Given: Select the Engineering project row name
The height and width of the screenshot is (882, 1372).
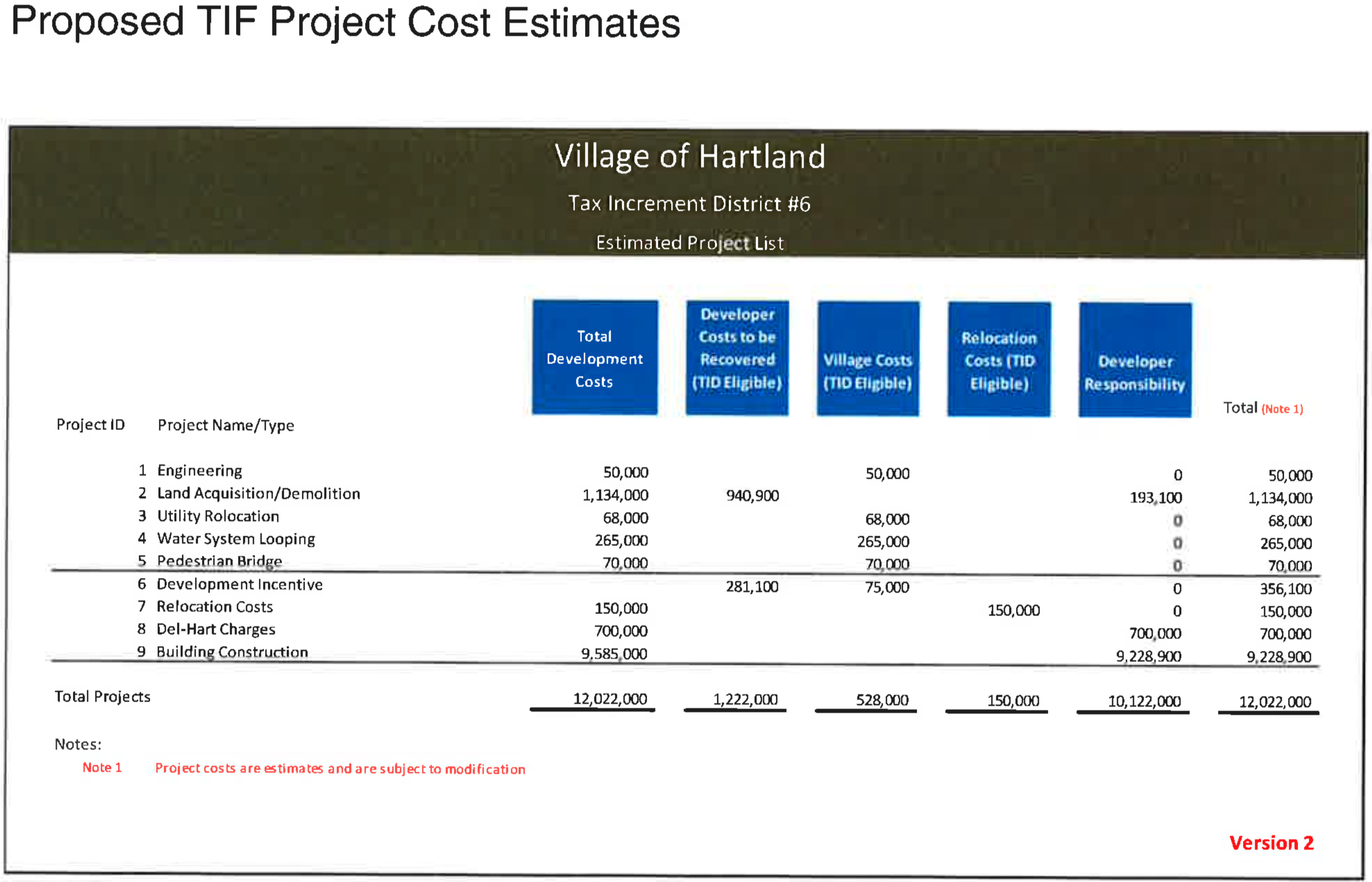Looking at the screenshot, I should tap(200, 471).
